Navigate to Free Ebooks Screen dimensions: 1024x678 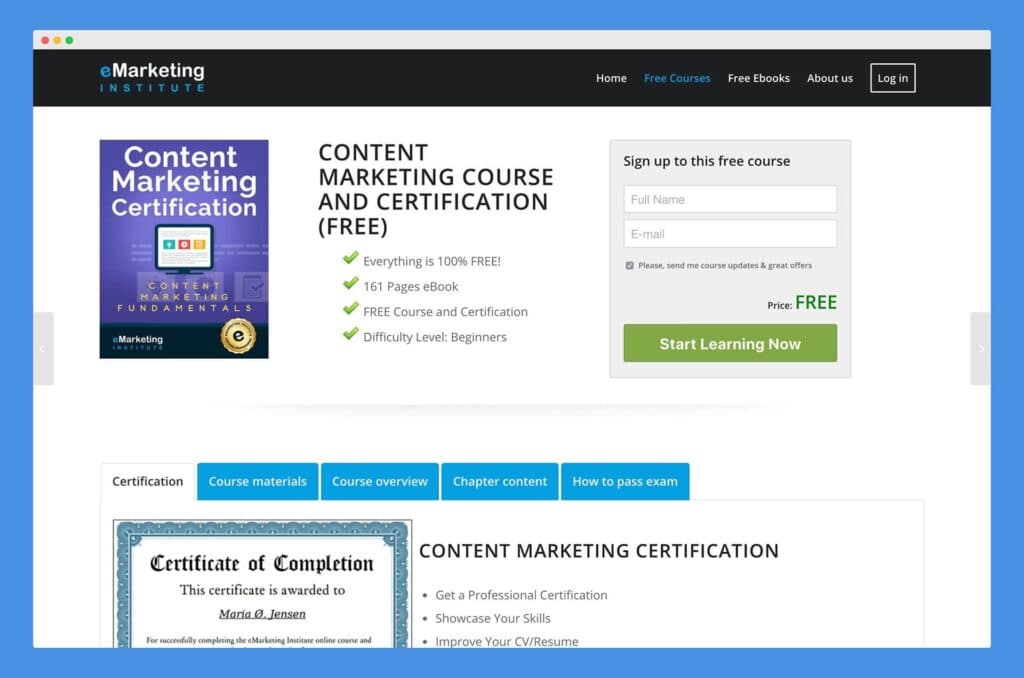click(x=758, y=78)
